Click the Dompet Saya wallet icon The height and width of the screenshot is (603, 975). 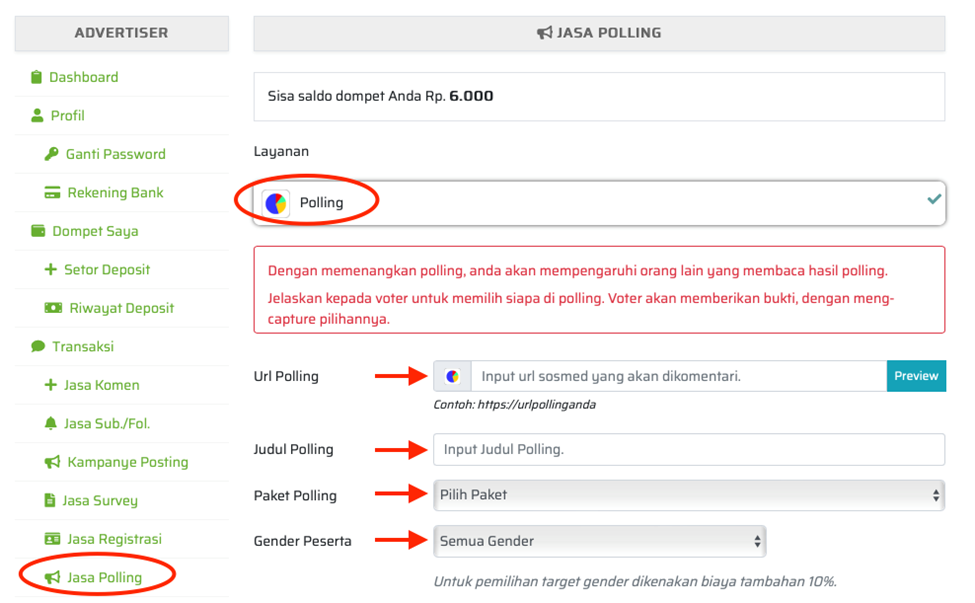click(x=38, y=231)
